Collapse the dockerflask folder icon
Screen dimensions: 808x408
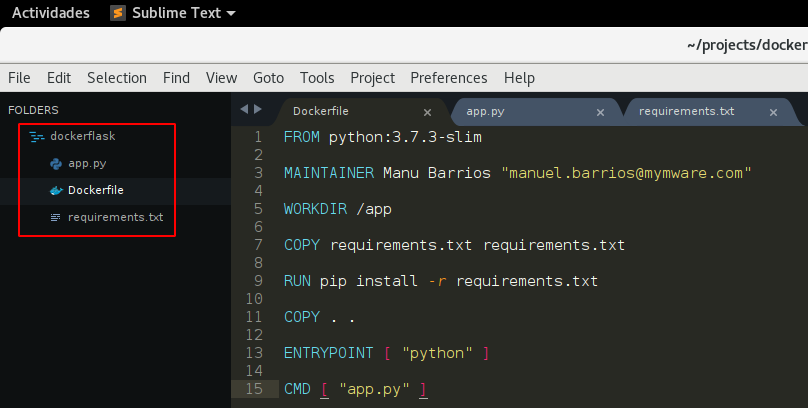coord(37,136)
